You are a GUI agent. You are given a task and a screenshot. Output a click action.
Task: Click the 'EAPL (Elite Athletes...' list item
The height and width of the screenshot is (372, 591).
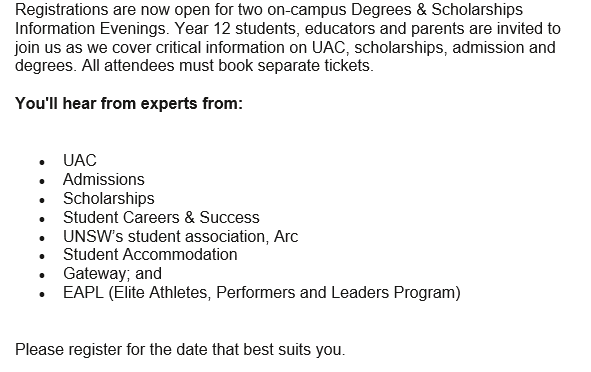262,292
